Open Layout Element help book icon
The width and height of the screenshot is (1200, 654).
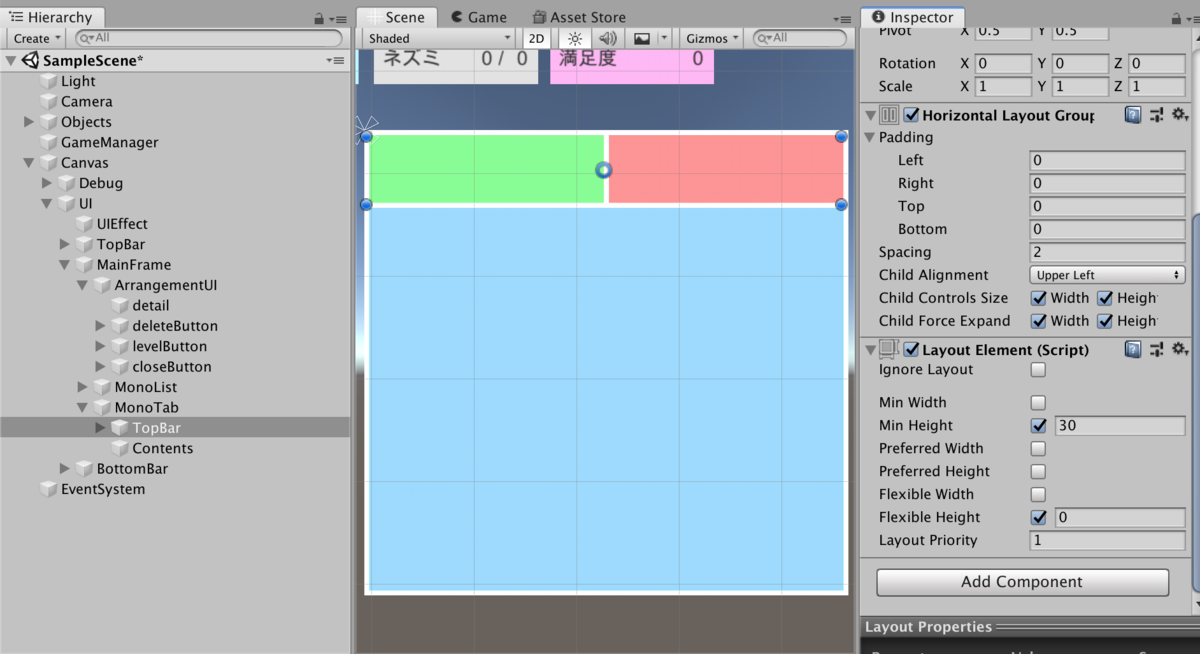click(1133, 349)
